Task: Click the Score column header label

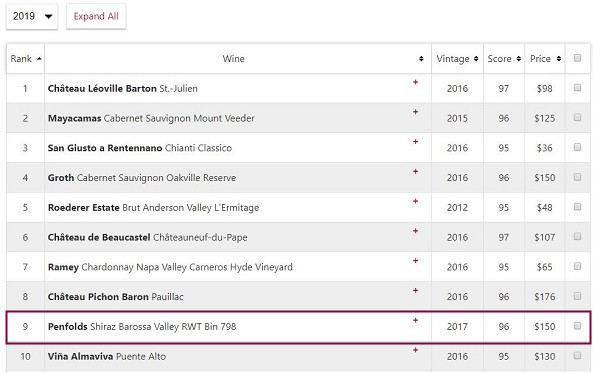Action: tap(499, 59)
